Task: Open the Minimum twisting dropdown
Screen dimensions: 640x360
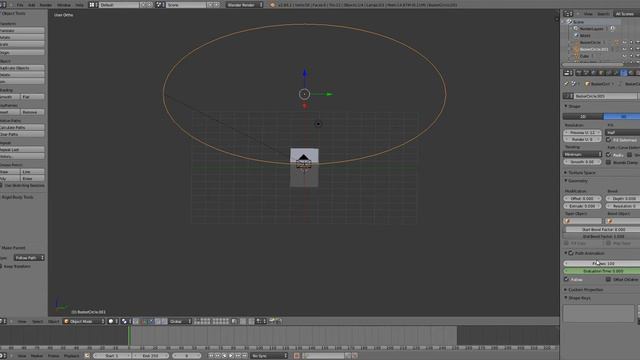Action: tap(582, 154)
